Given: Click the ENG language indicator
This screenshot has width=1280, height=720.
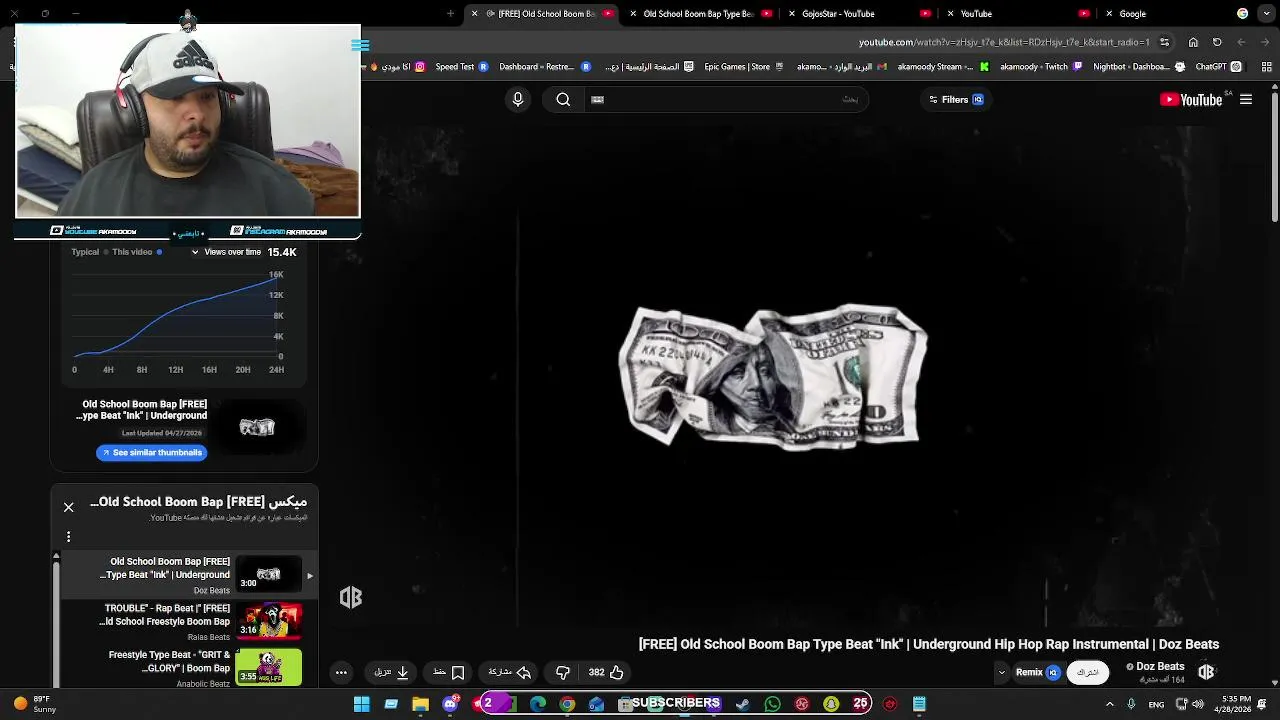Looking at the screenshot, I should click(x=1156, y=705).
